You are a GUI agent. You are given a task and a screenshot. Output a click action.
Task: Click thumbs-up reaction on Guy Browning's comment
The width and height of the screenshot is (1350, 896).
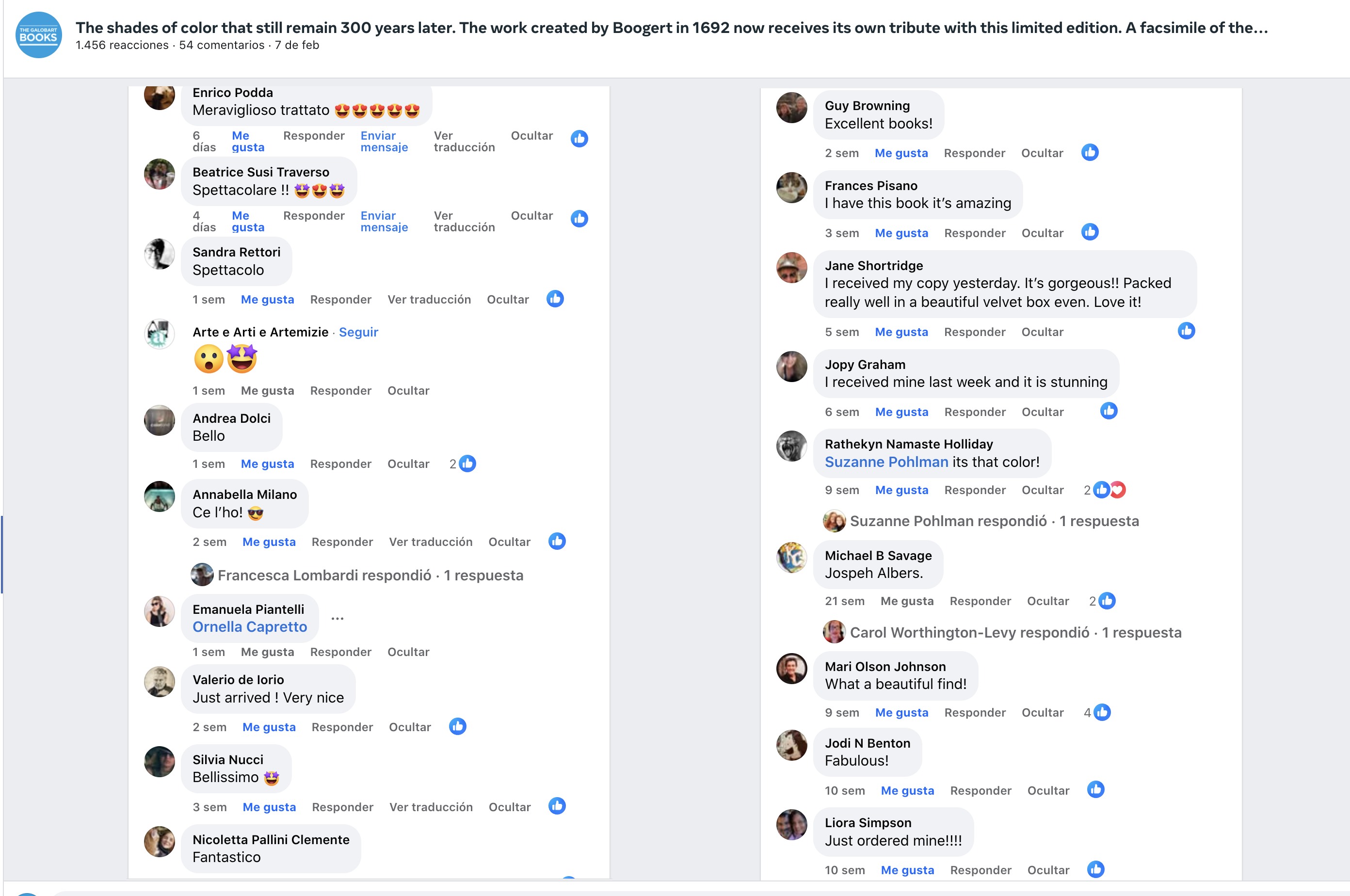1090,153
